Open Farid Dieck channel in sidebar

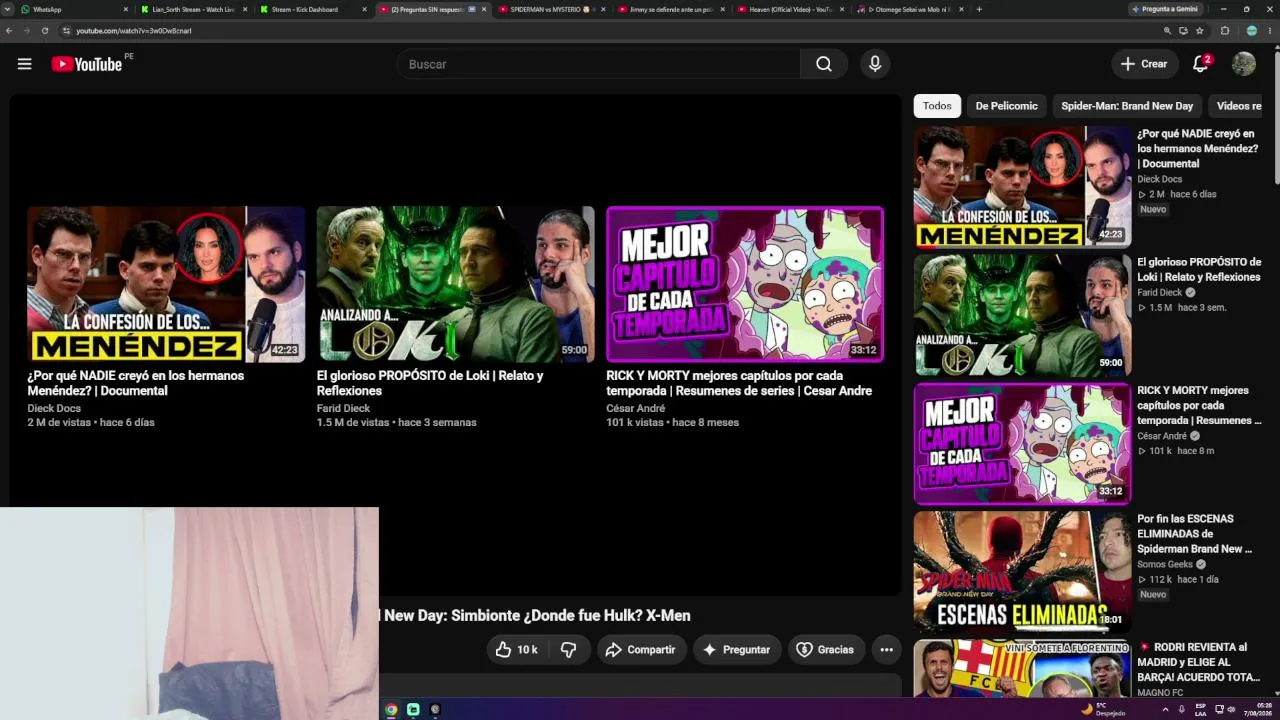pos(1159,293)
